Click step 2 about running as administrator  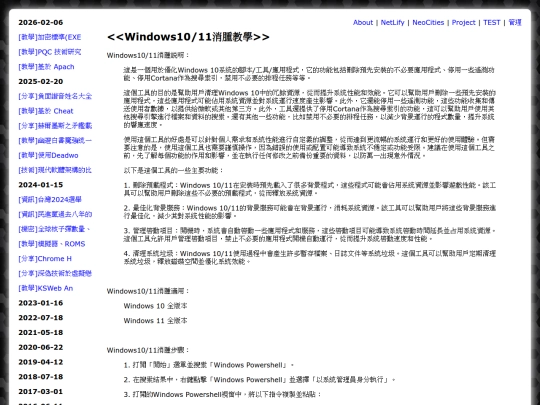pos(259,380)
